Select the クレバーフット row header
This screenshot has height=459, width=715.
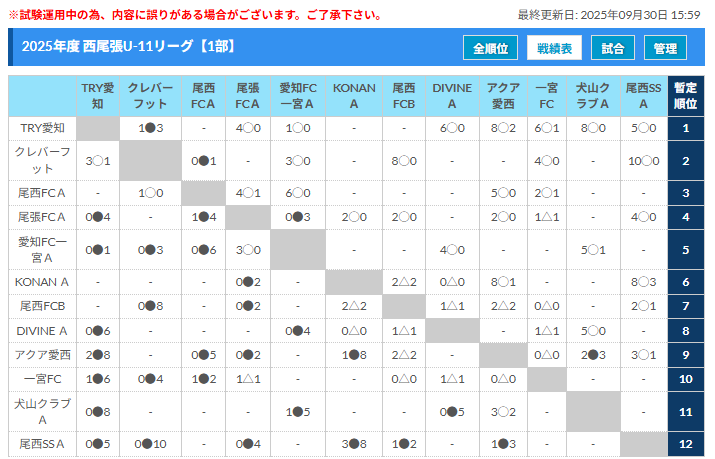[x=42, y=160]
